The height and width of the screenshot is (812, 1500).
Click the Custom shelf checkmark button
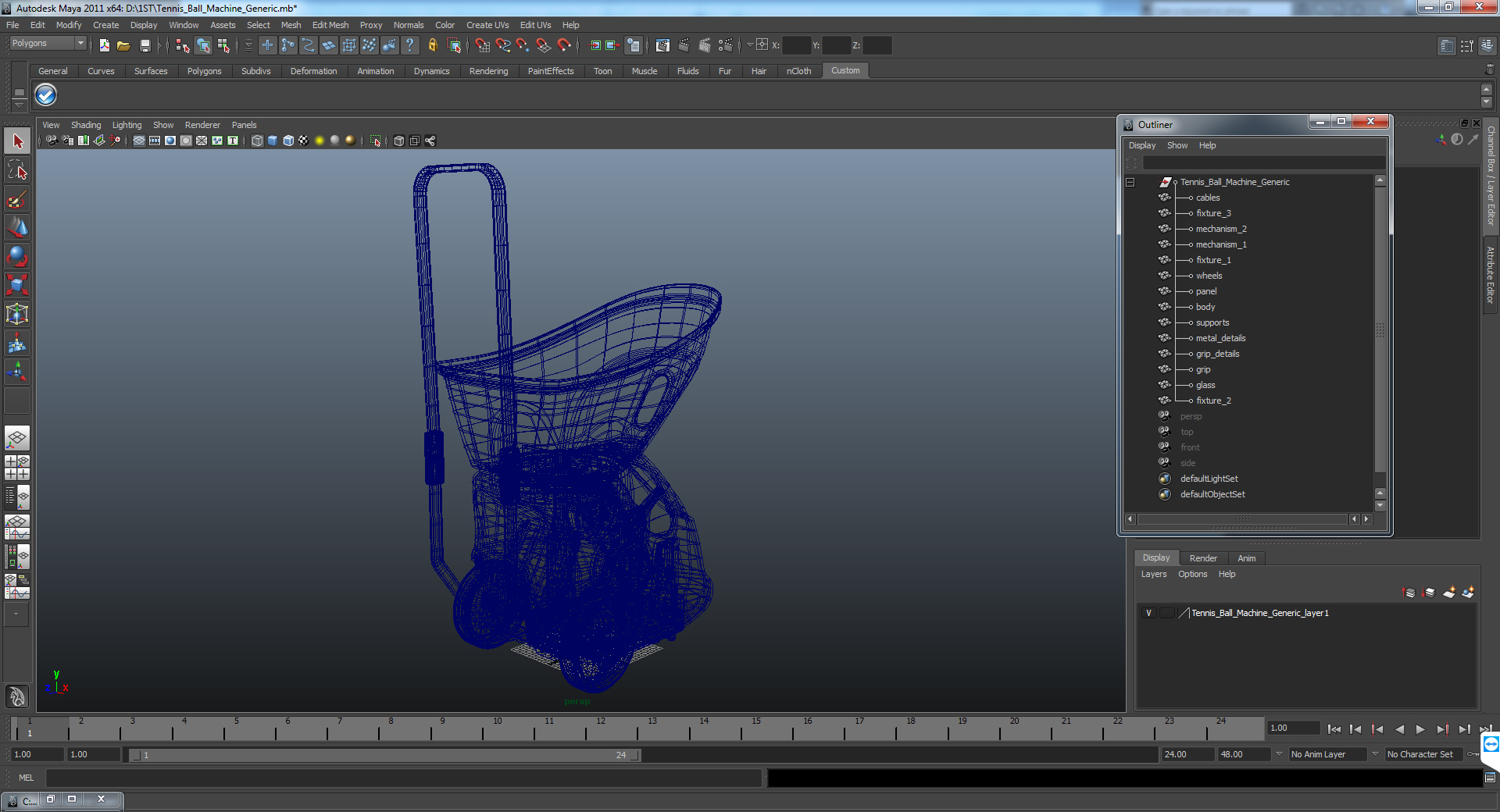46,95
